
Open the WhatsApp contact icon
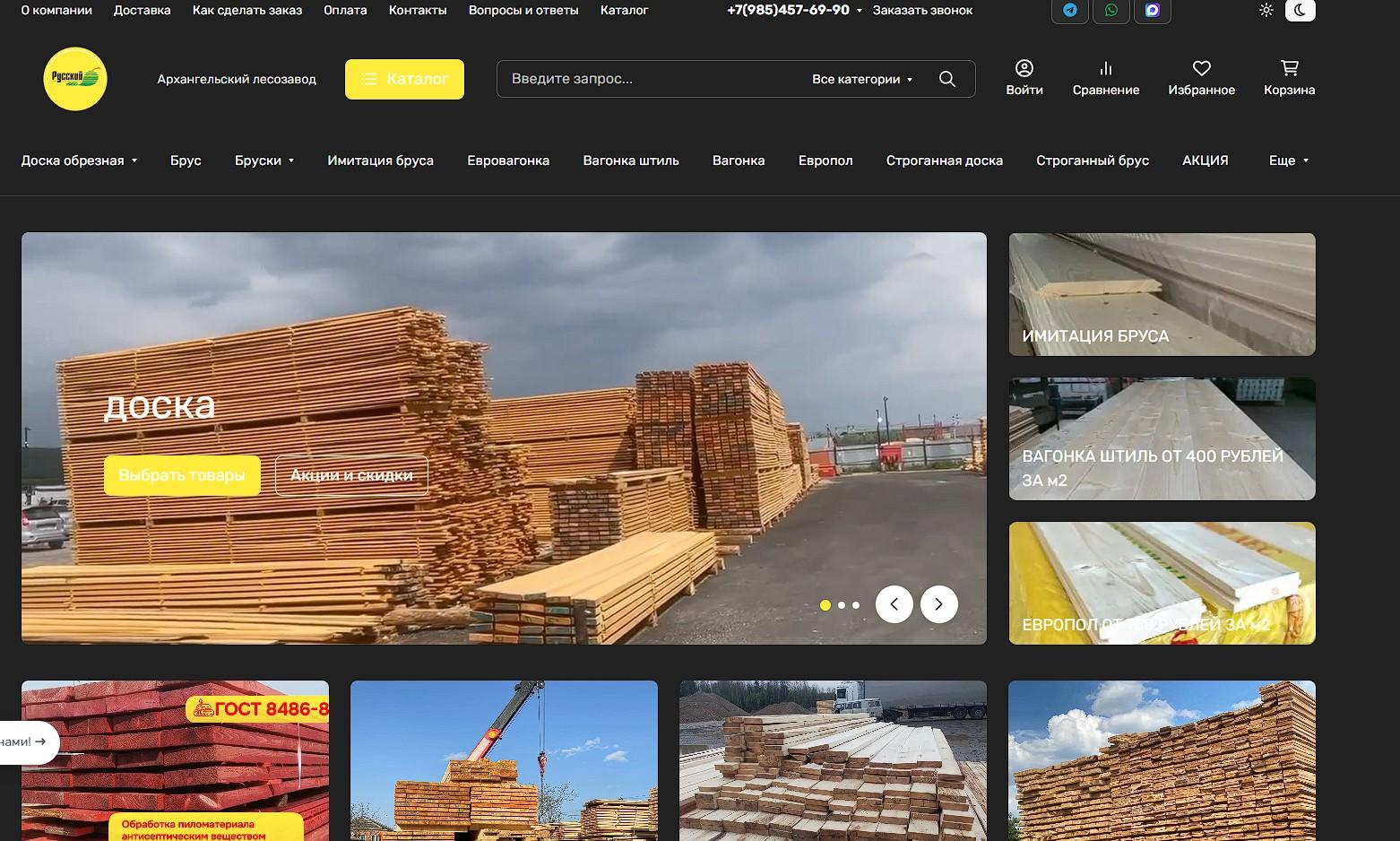[1111, 11]
